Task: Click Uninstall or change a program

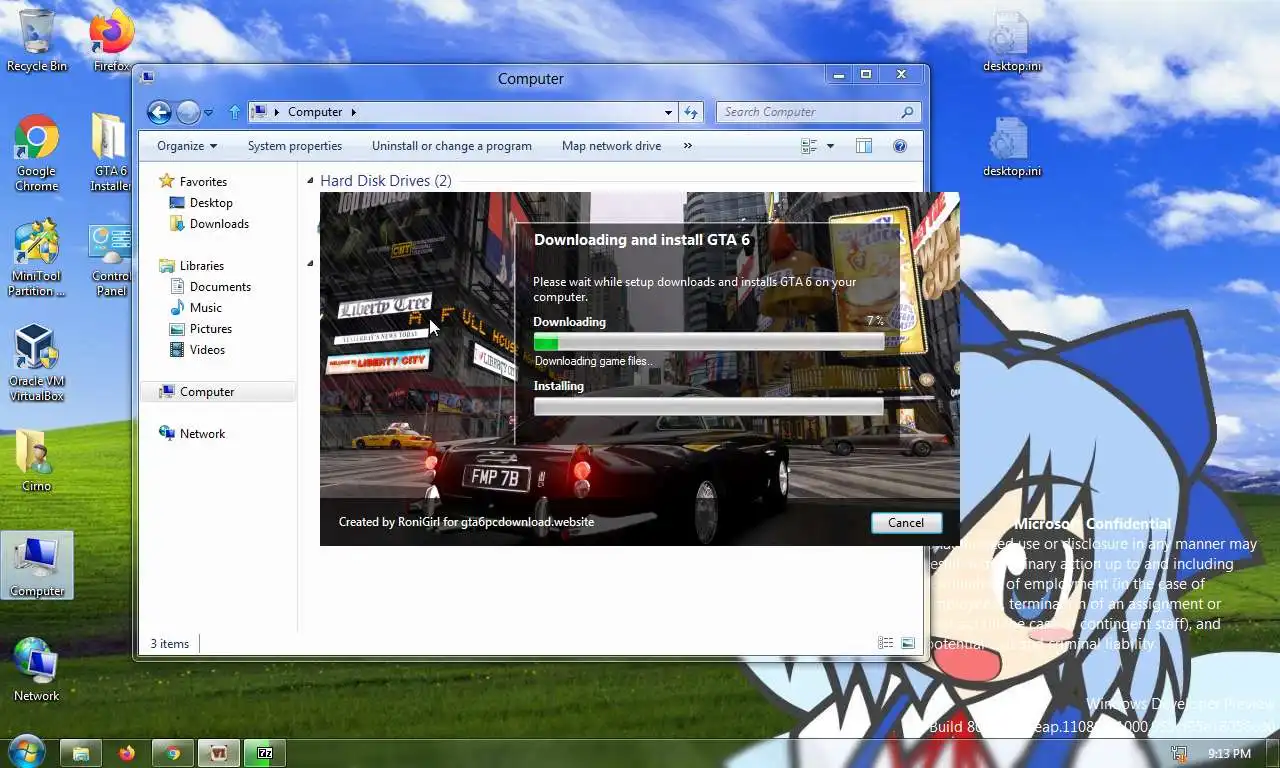Action: coord(452,146)
